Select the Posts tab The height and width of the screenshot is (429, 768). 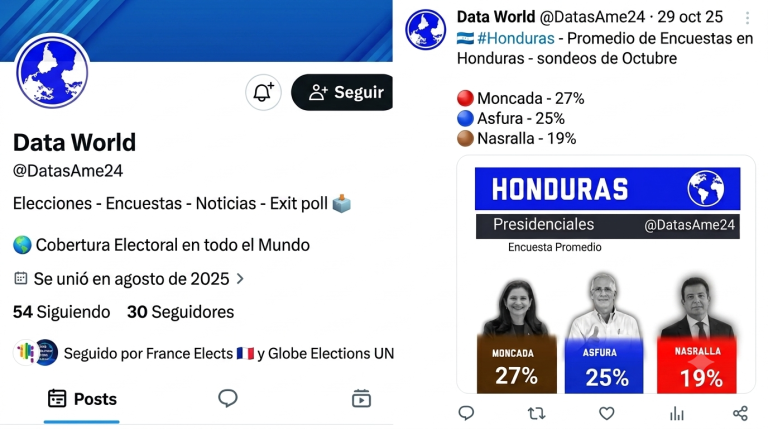[82, 399]
